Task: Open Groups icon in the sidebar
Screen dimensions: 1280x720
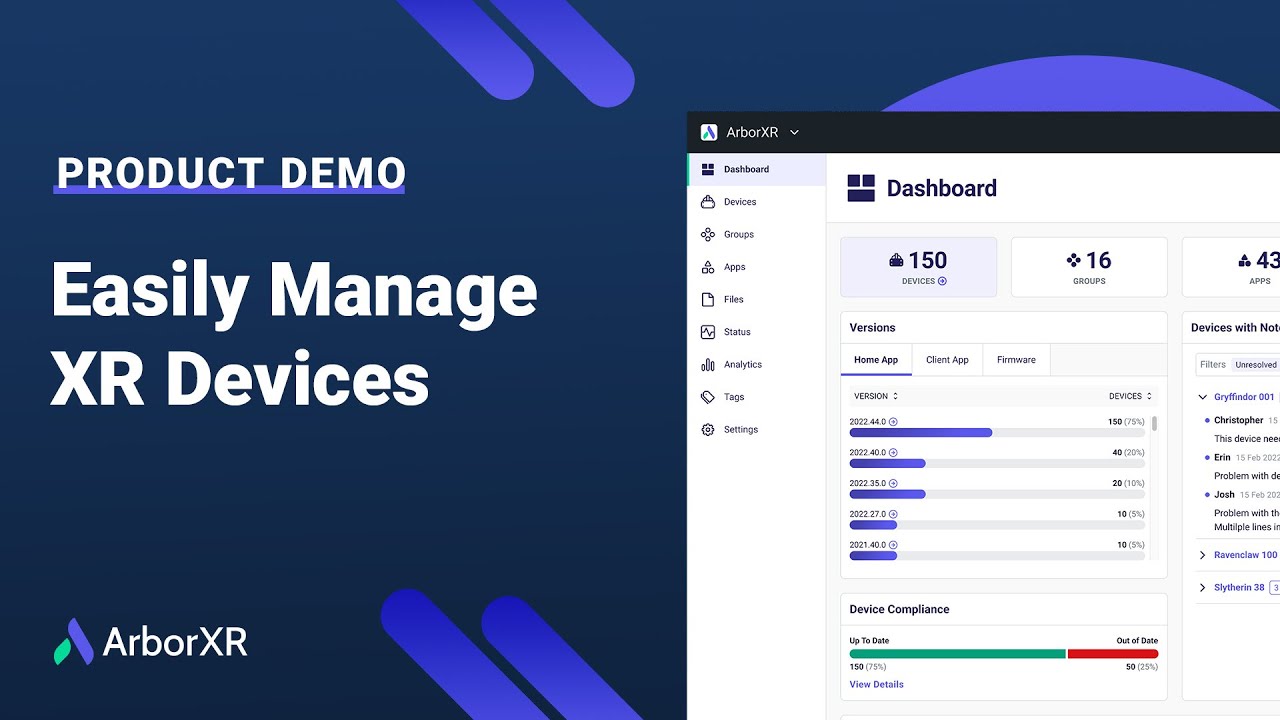Action: tap(708, 234)
